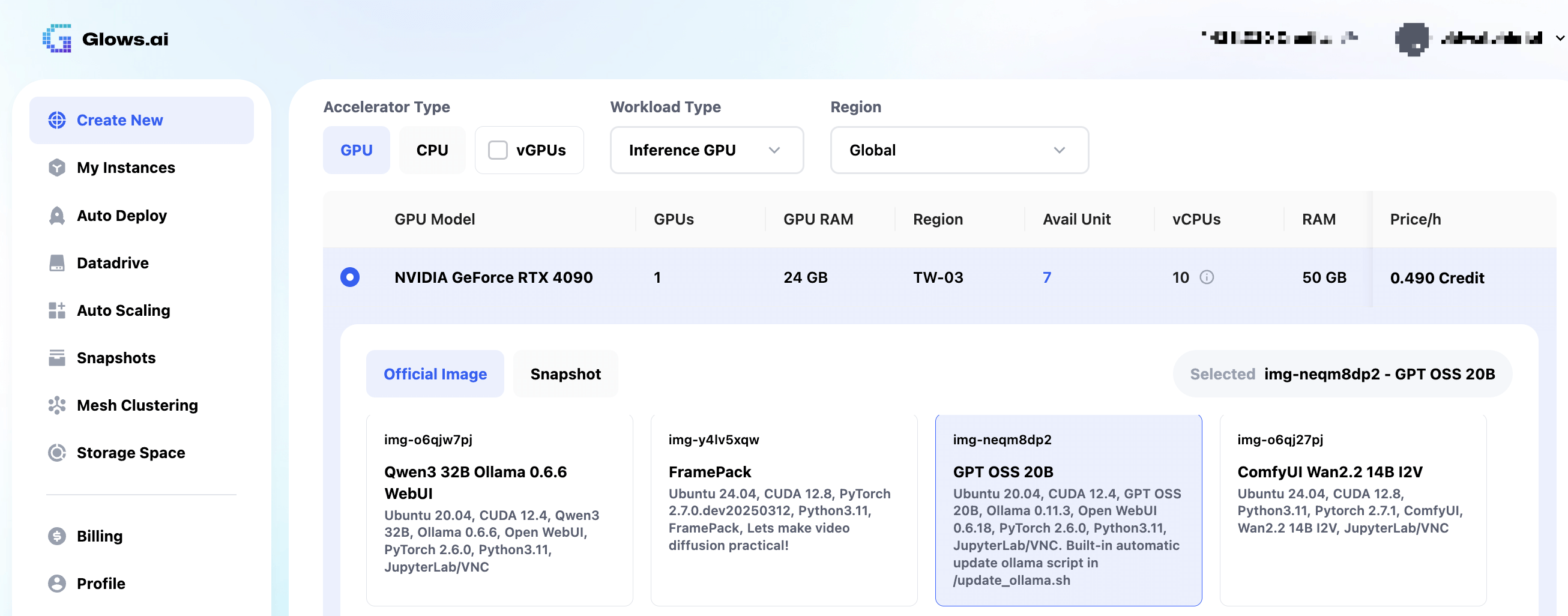Select the GPT OSS 20B image card
The height and width of the screenshot is (616, 1568).
click(1069, 510)
